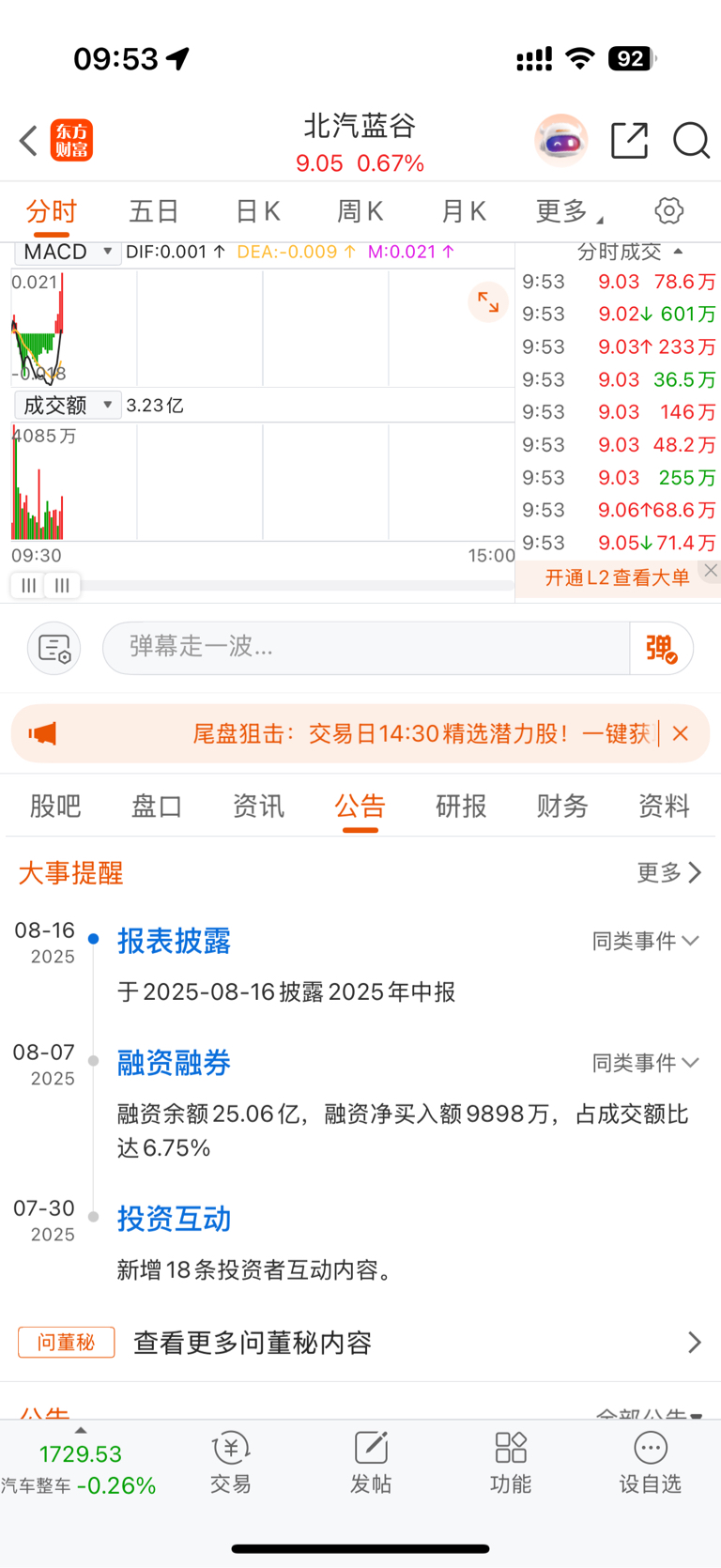Image resolution: width=721 pixels, height=1568 pixels.
Task: Open the 更多 chart period dropdown
Action: (569, 211)
